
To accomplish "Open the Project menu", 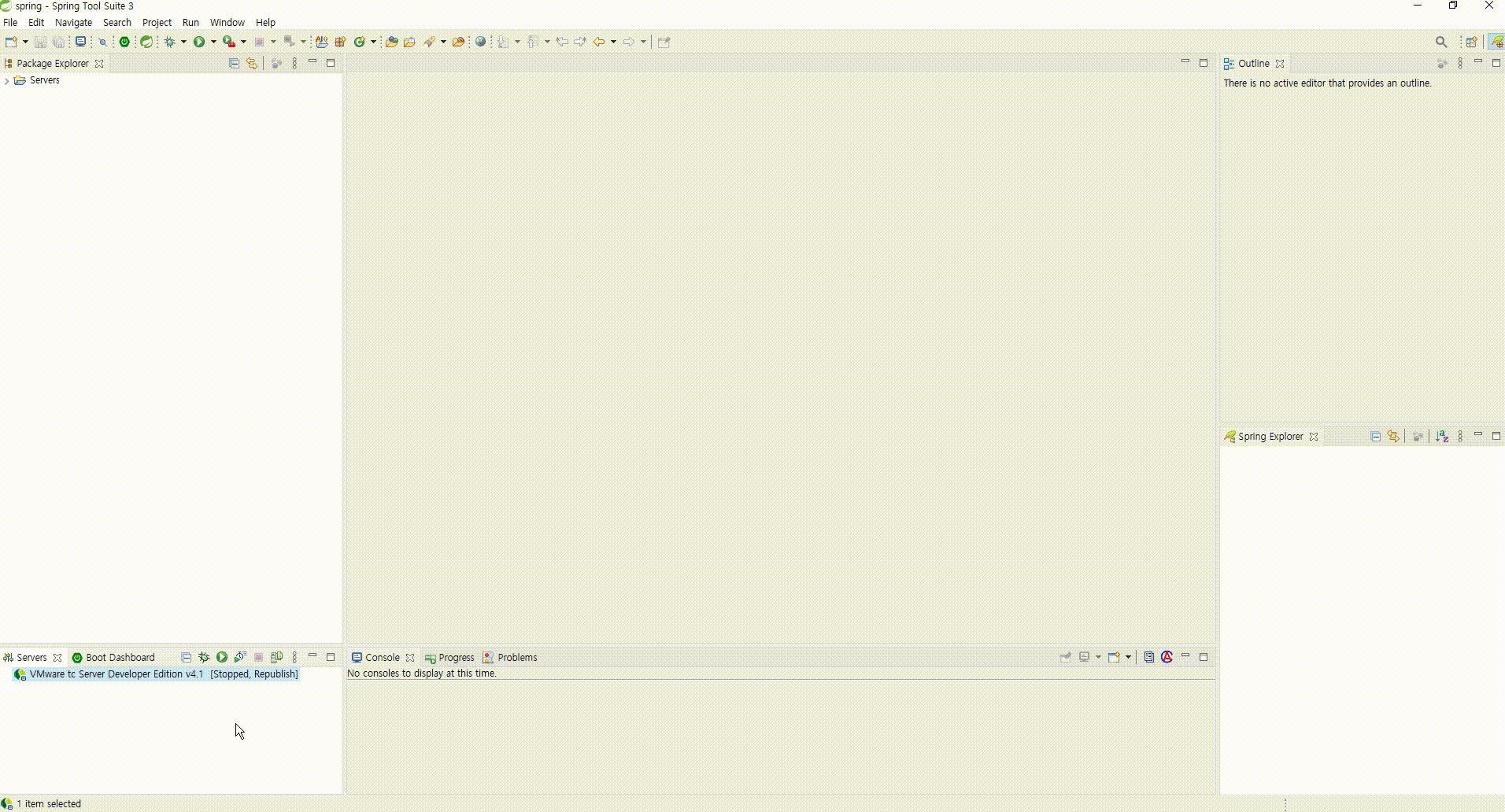I will pos(157,23).
